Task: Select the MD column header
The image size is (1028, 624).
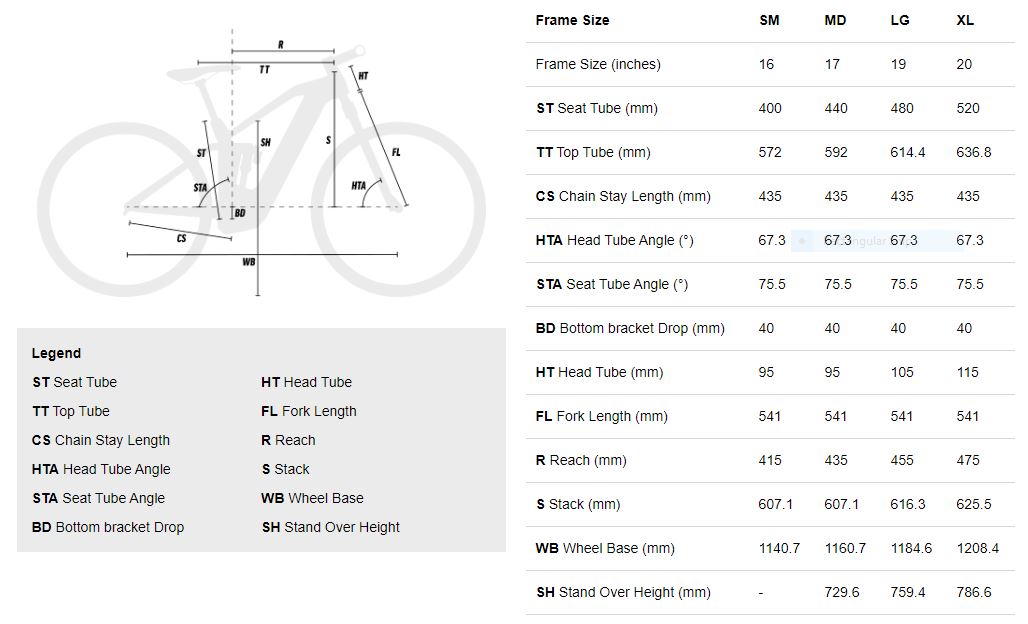Action: 835,20
